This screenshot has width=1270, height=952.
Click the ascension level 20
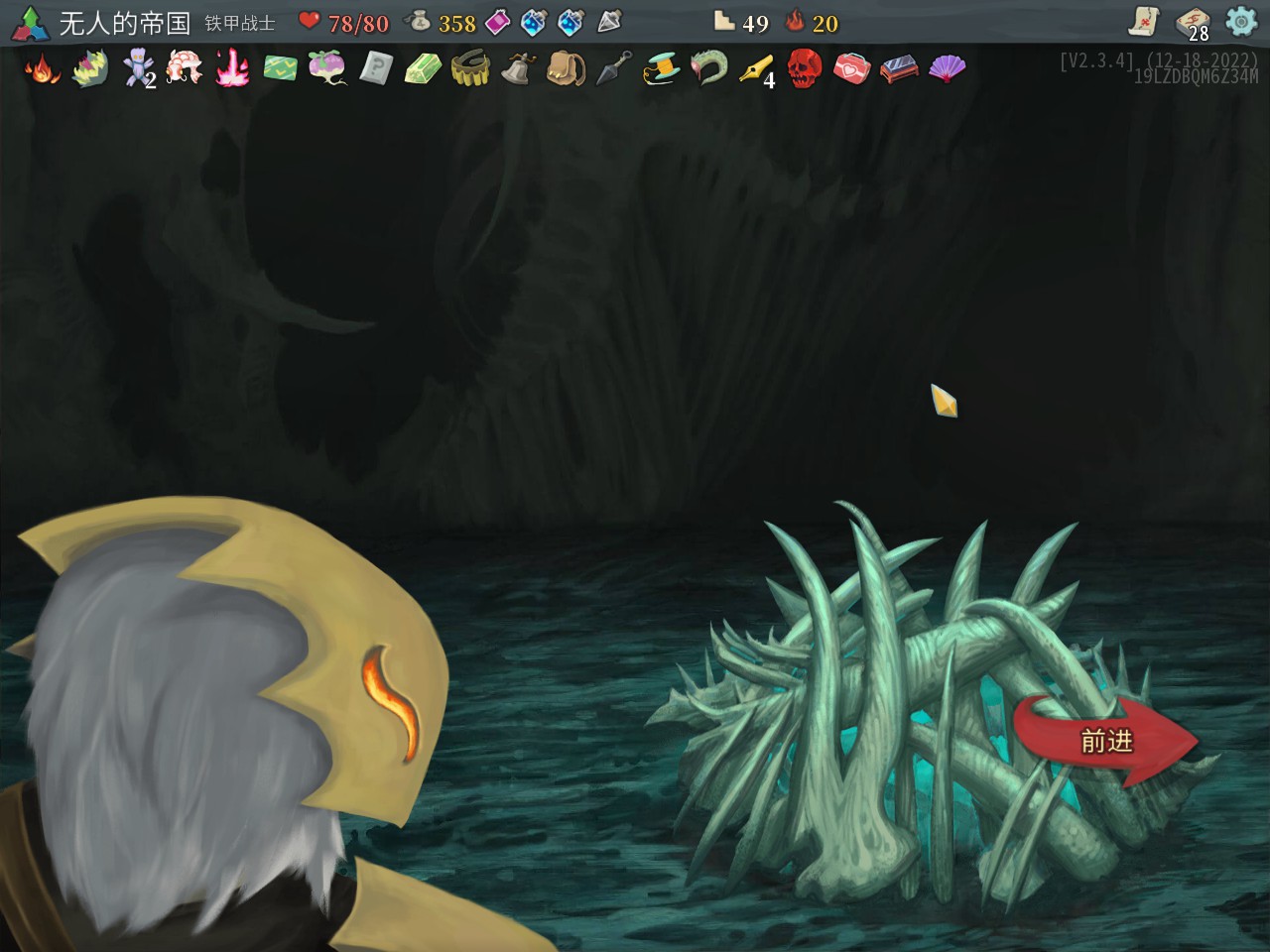(x=825, y=23)
